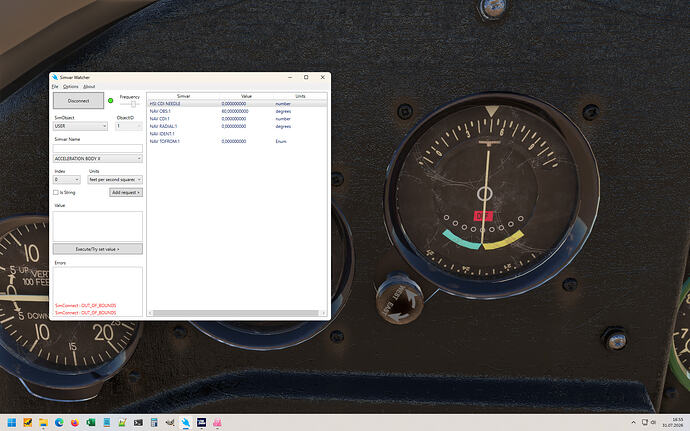Open the orange icon beside the Start button
Screen dimensions: 690x431
27,423
